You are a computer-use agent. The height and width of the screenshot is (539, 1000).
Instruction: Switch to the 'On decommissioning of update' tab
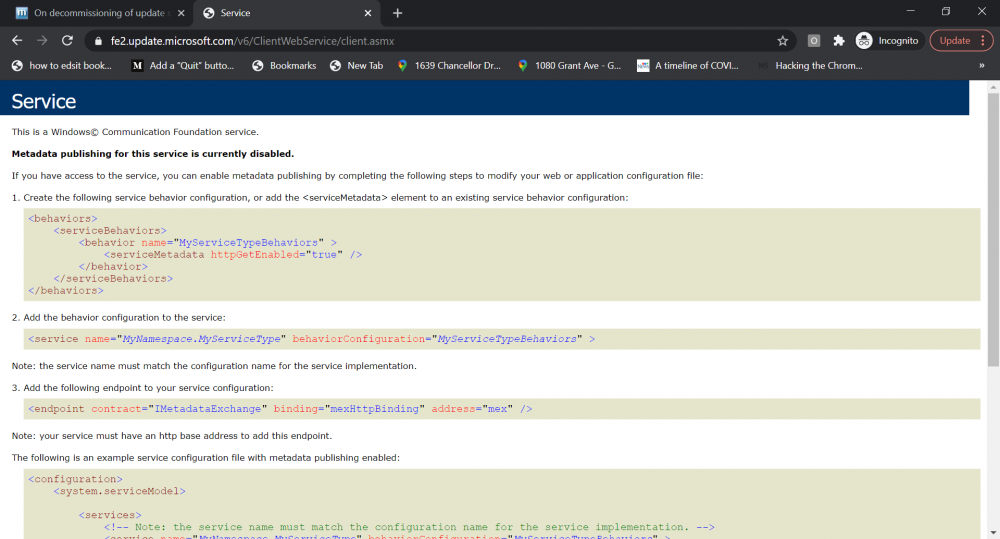coord(95,13)
